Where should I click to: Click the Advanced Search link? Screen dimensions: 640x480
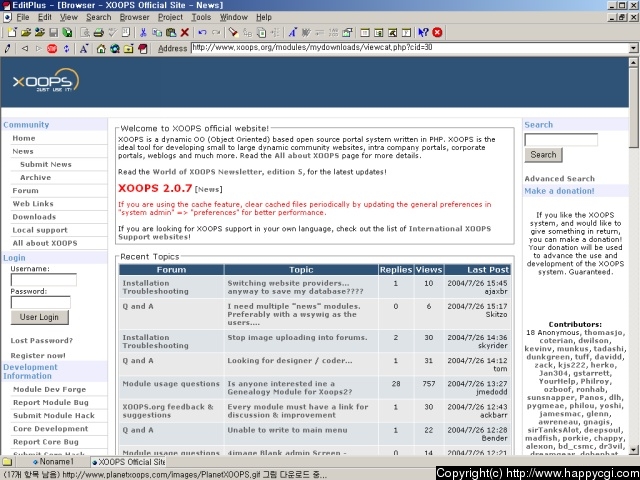click(x=559, y=178)
